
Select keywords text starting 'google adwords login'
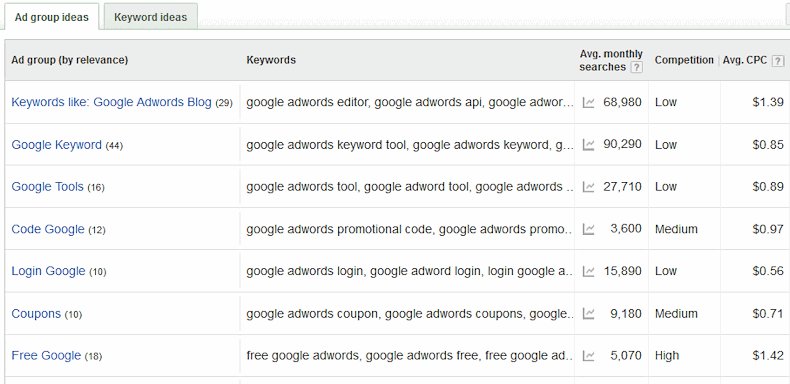coord(410,271)
